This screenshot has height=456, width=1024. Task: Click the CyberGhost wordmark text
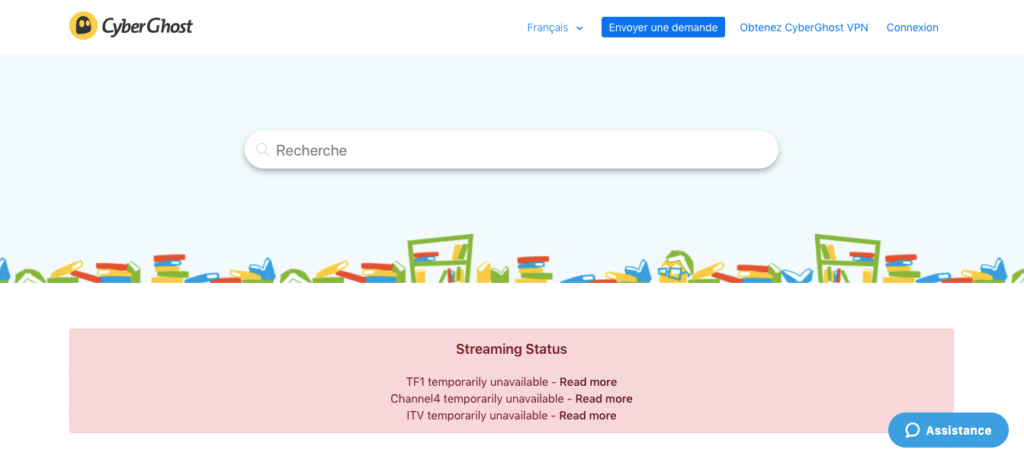click(x=147, y=27)
